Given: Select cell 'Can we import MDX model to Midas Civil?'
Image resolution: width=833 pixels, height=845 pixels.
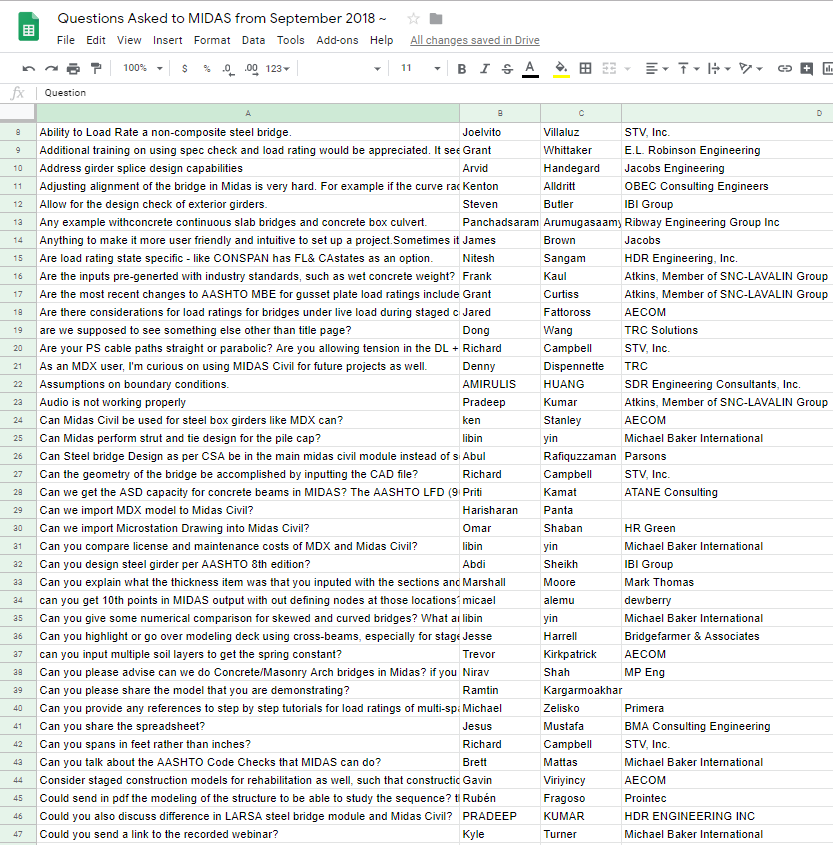Looking at the screenshot, I should (x=248, y=510).
